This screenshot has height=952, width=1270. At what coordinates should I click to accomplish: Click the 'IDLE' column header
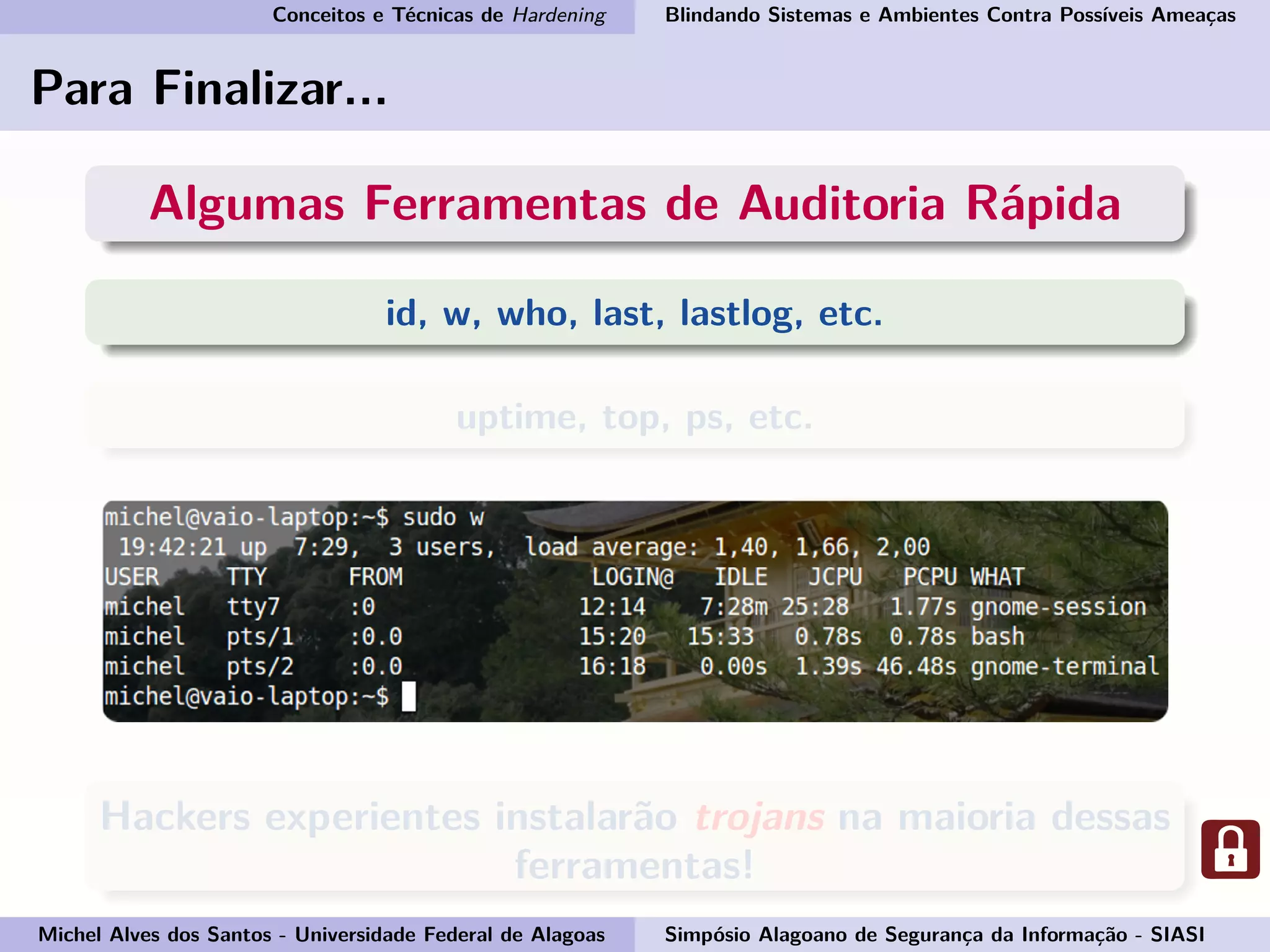(741, 576)
